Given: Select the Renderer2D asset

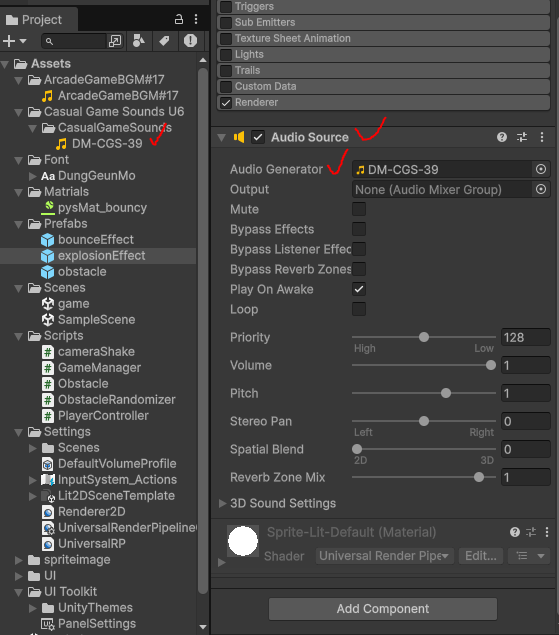Looking at the screenshot, I should [x=83, y=512].
